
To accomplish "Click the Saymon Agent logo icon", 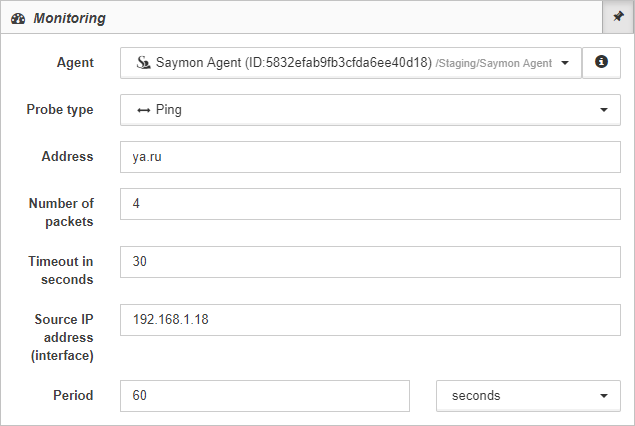I will pos(143,62).
